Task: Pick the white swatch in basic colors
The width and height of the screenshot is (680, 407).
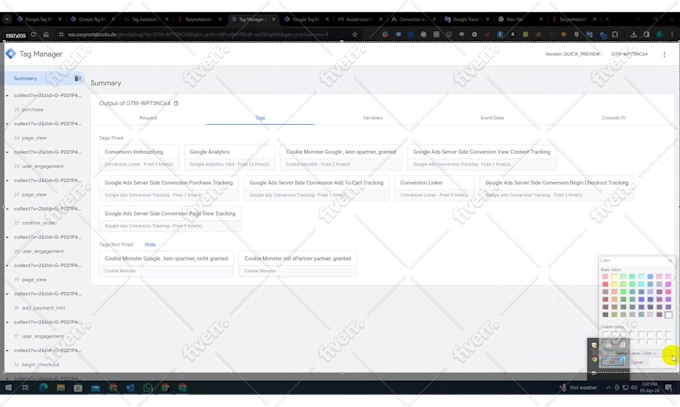Action: click(668, 315)
